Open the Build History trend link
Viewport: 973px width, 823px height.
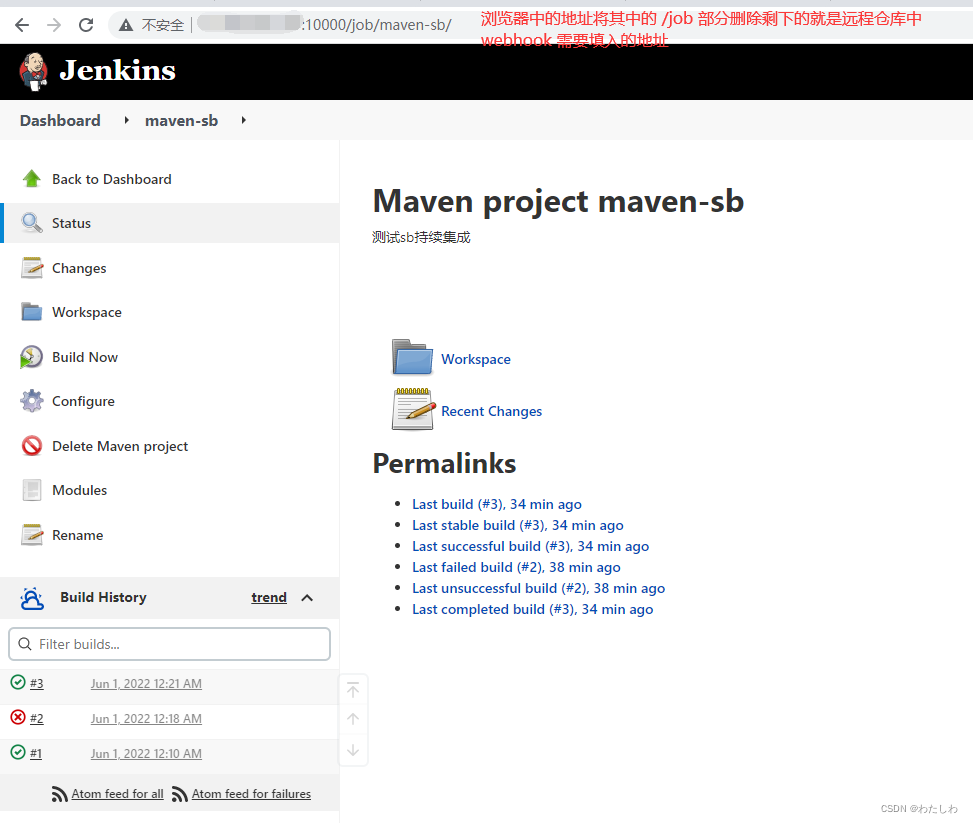tap(269, 597)
